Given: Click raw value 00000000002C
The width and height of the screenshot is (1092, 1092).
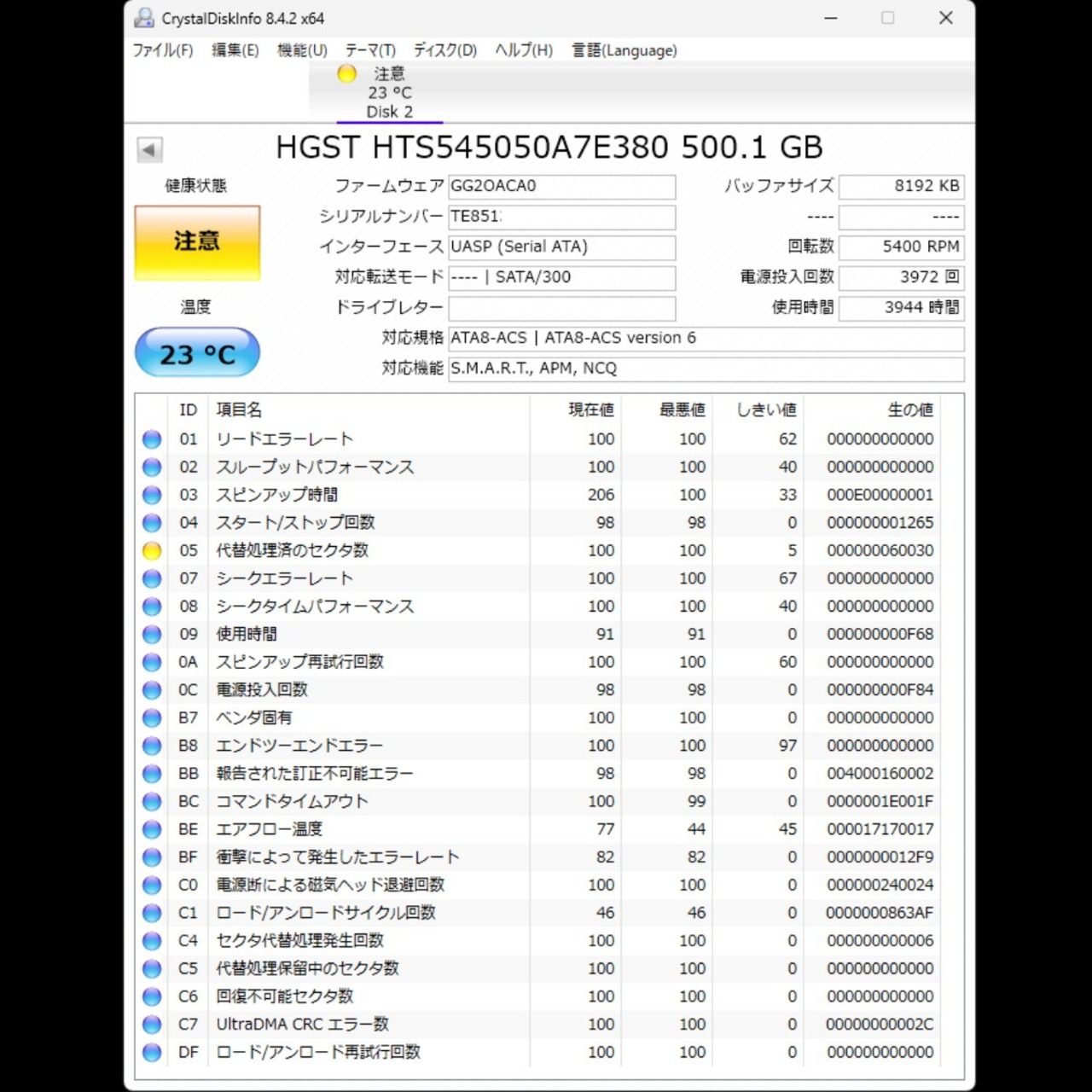Looking at the screenshot, I should (880, 1025).
